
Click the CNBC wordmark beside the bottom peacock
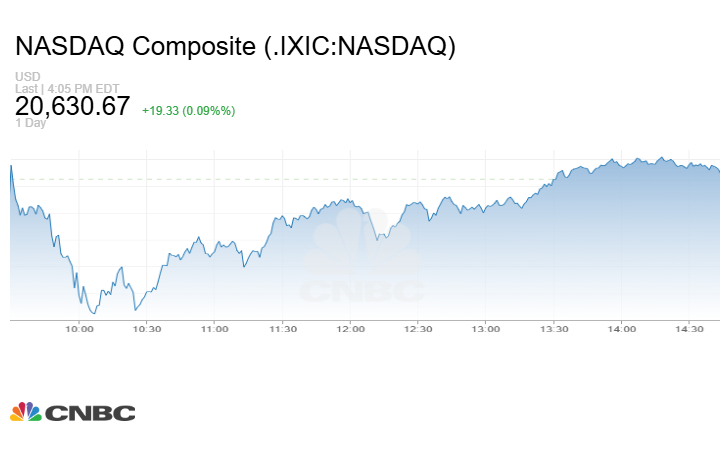click(89, 413)
